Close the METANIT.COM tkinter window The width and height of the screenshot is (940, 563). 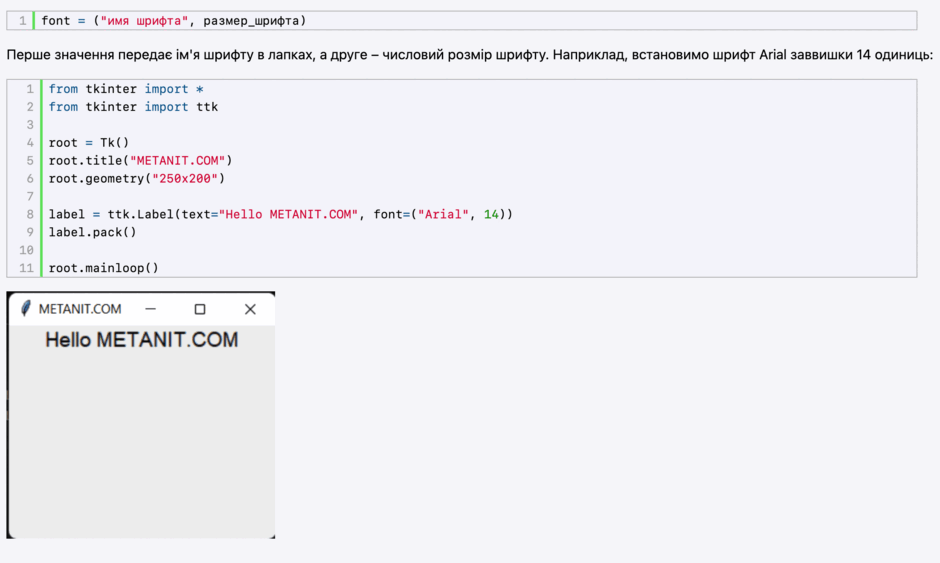pos(250,309)
